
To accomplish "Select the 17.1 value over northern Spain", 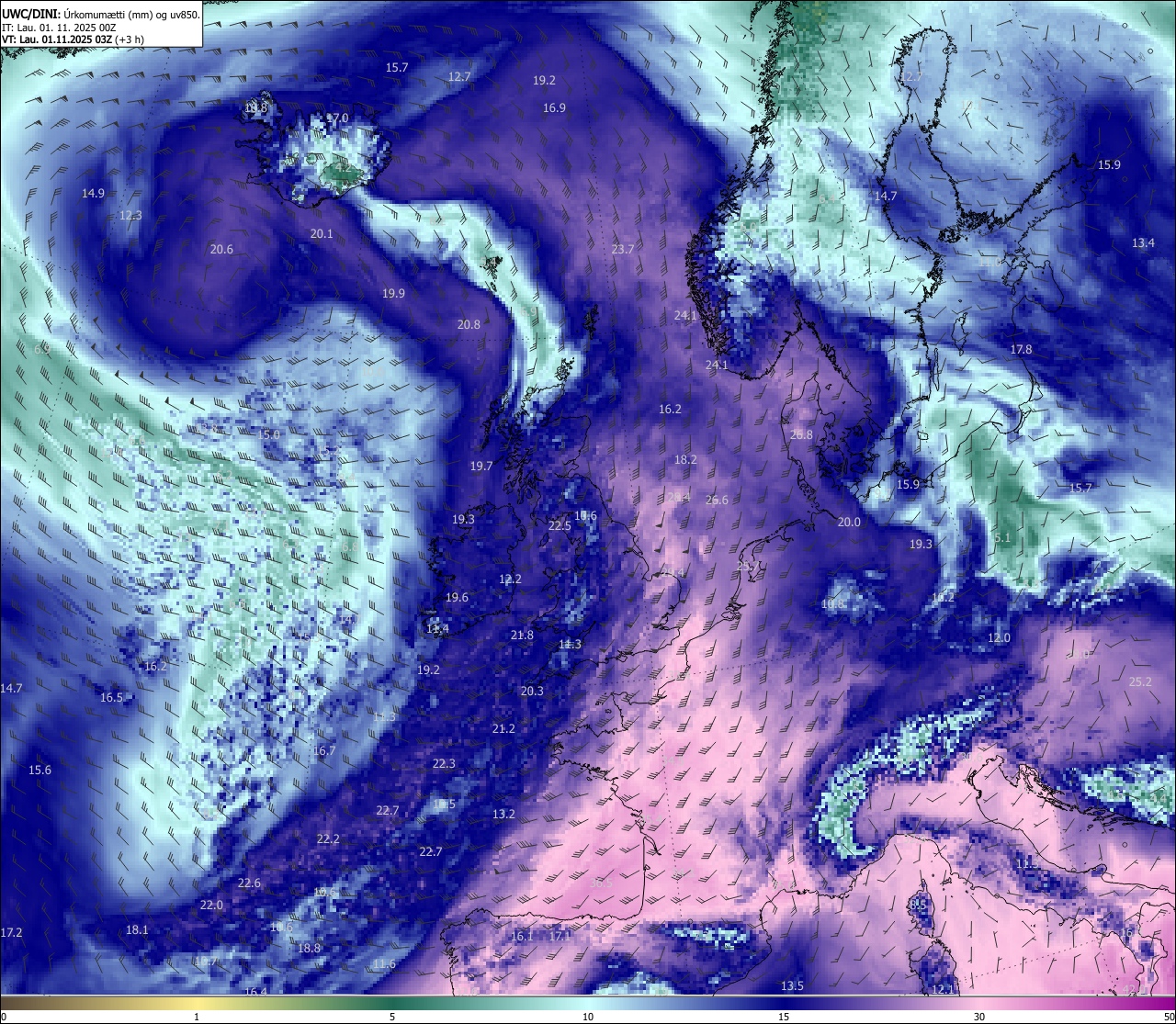I will [x=560, y=936].
